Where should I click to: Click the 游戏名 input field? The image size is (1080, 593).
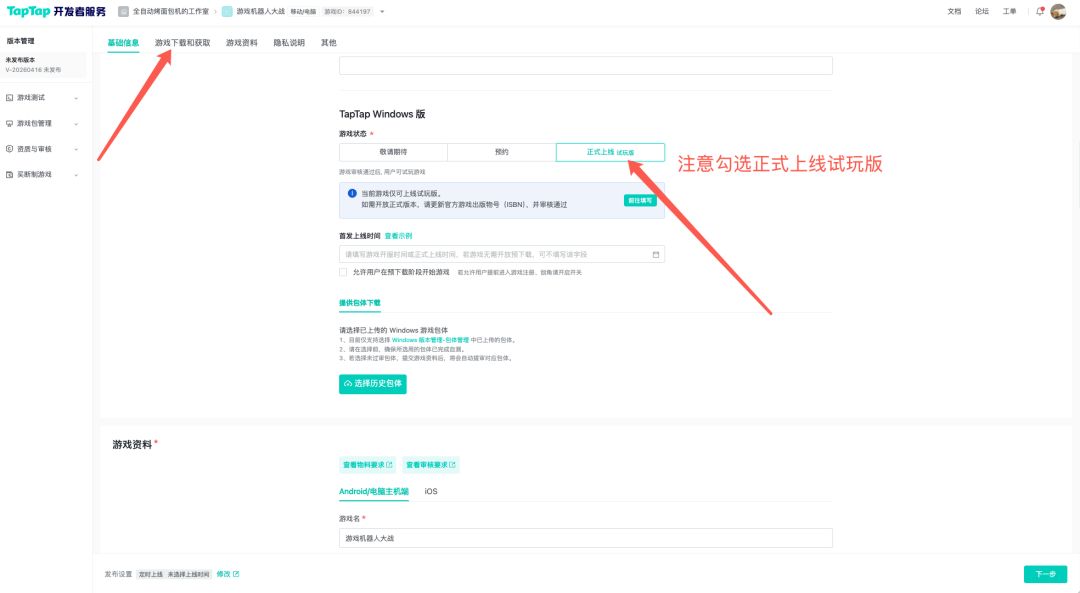[585, 538]
